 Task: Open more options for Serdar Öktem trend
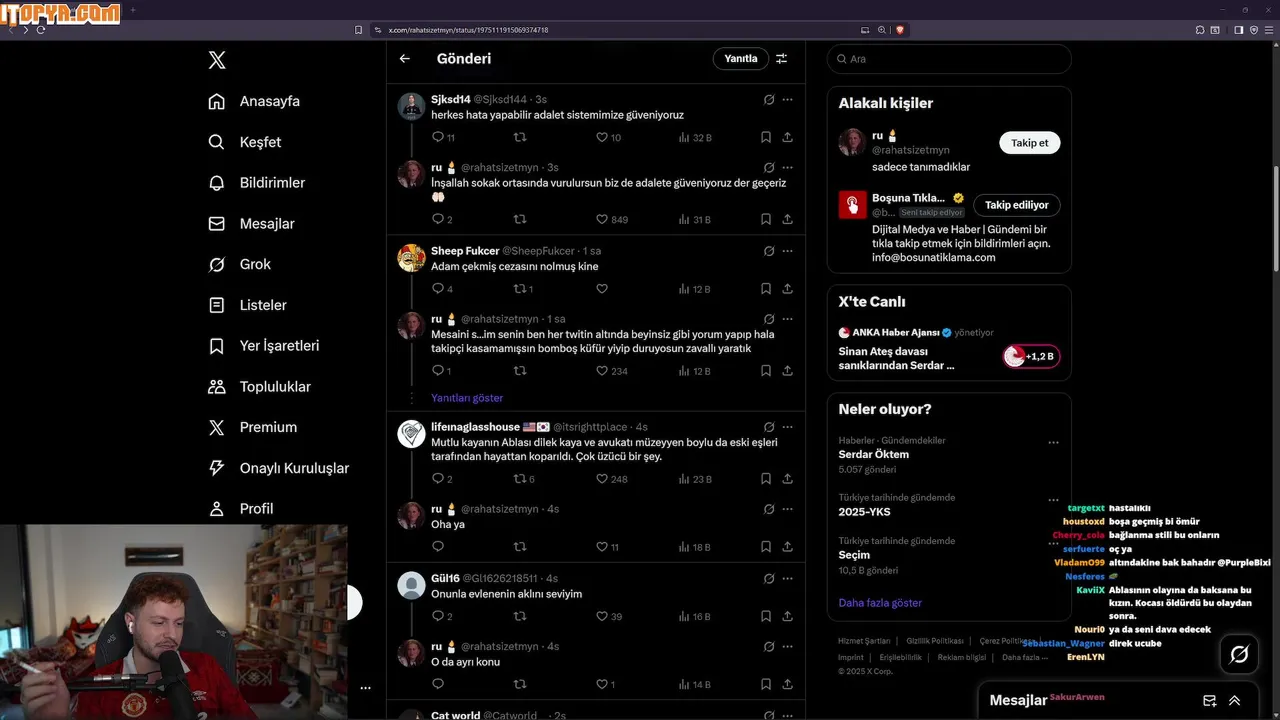(1053, 442)
